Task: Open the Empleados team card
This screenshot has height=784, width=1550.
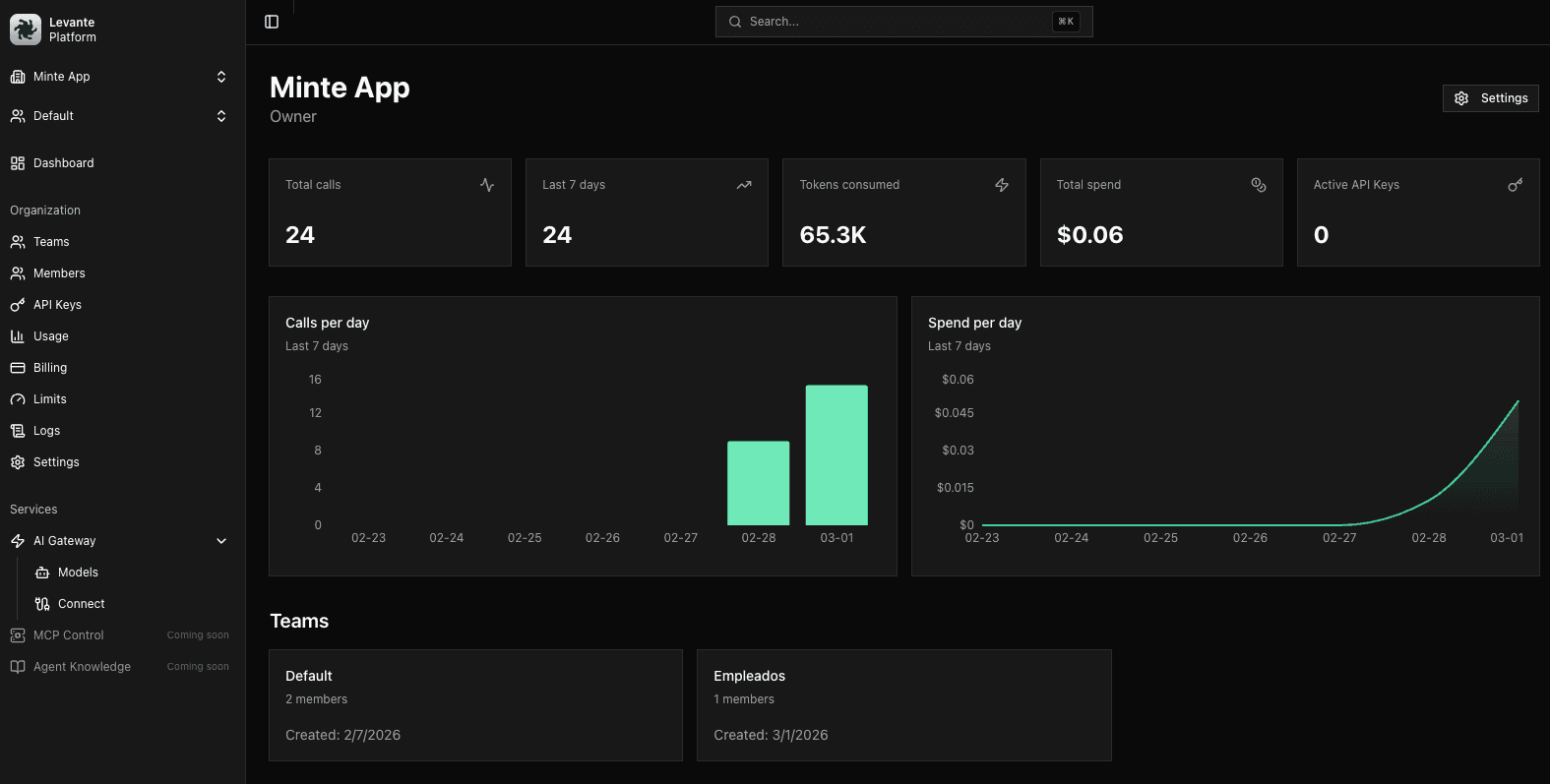Action: point(903,704)
